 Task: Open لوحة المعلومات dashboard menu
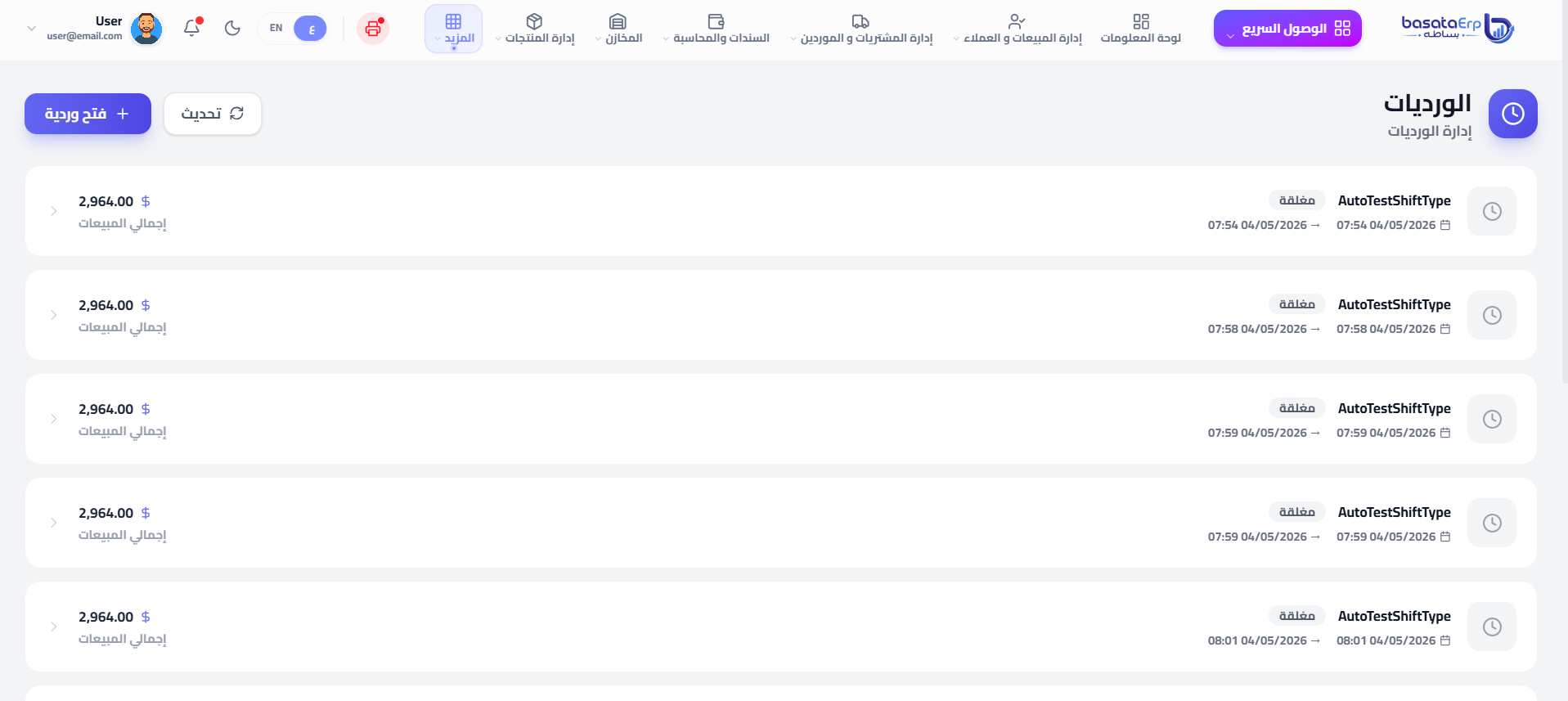click(x=1141, y=29)
